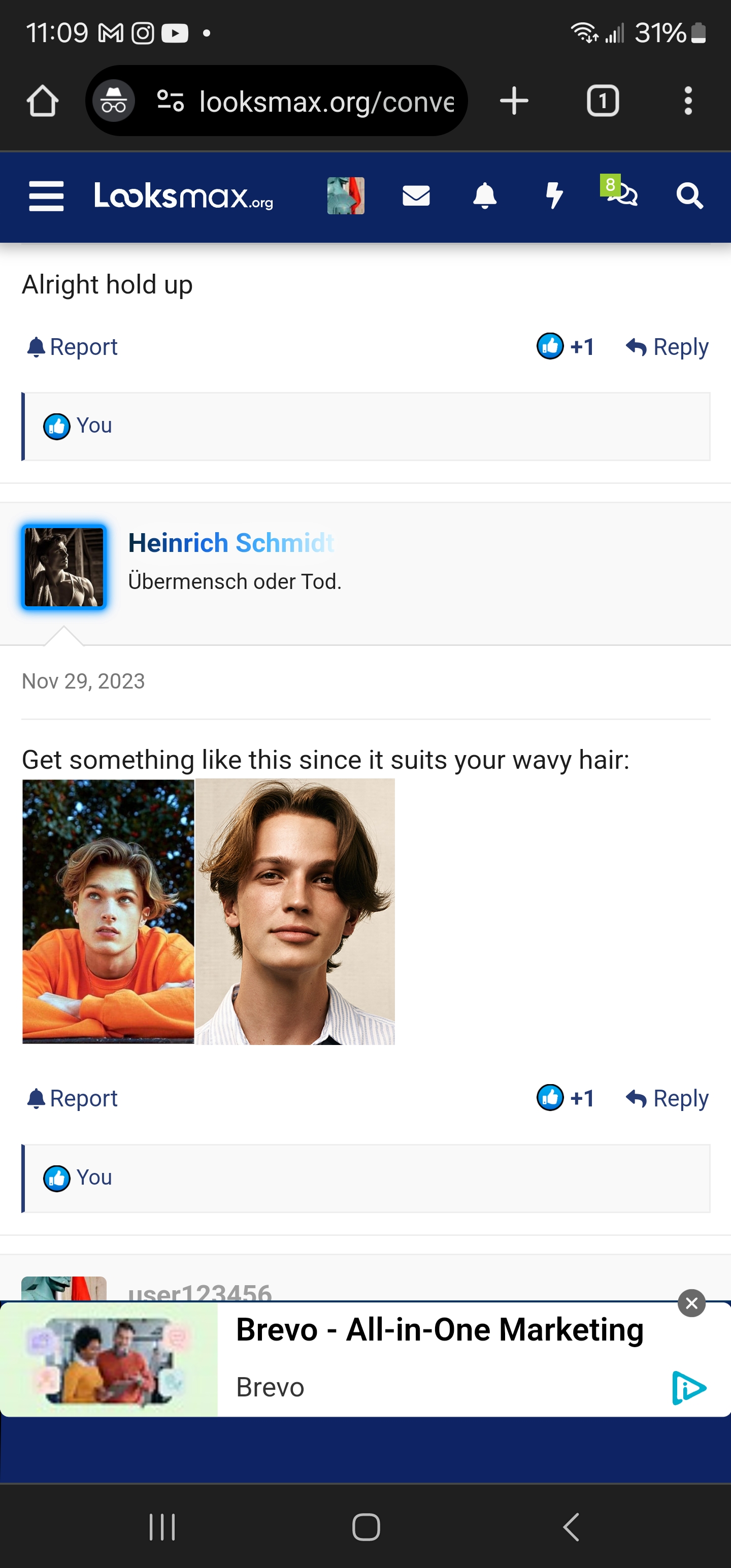Open the alerts bell in the header

485,196
